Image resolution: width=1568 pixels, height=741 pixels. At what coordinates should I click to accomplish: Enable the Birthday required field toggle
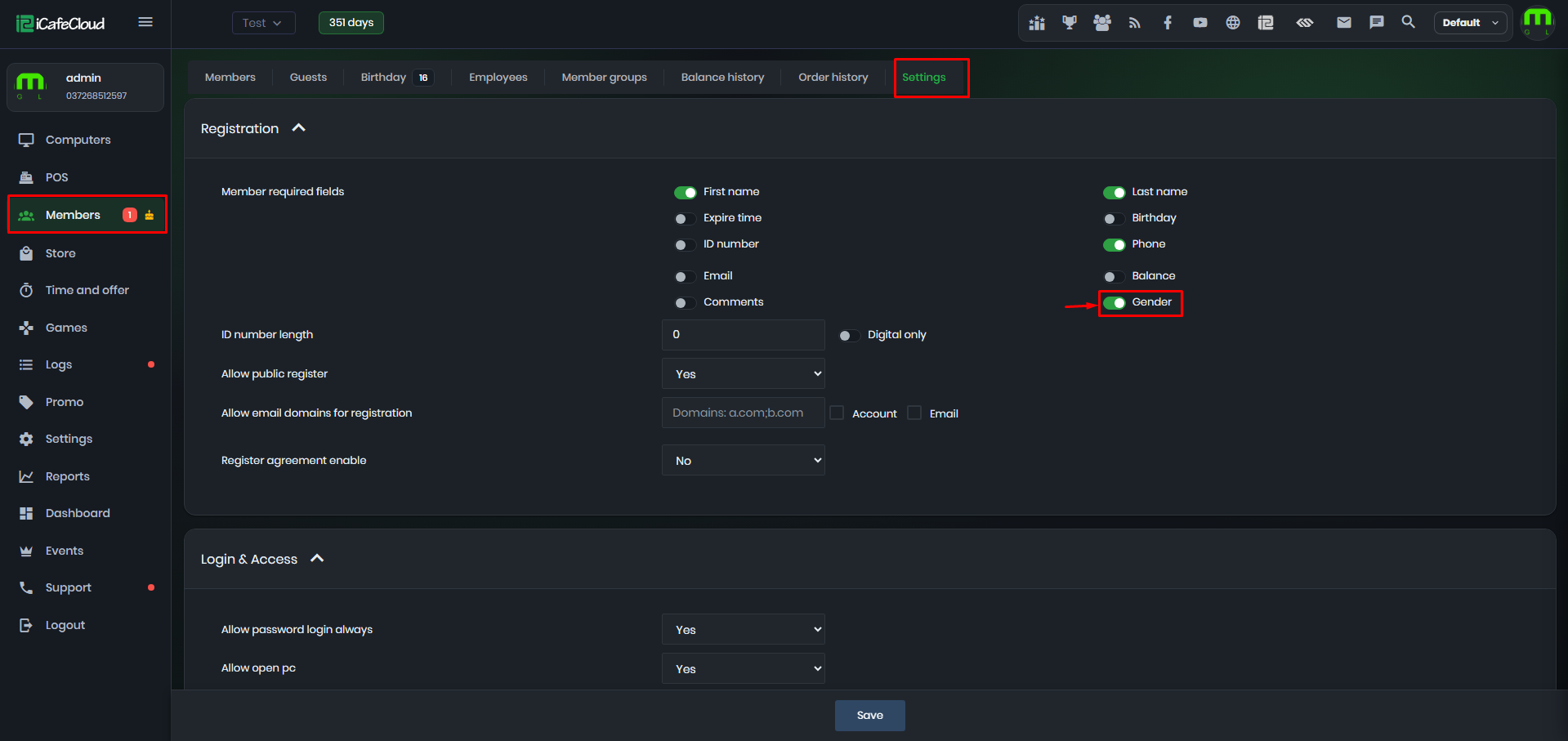coord(1114,218)
